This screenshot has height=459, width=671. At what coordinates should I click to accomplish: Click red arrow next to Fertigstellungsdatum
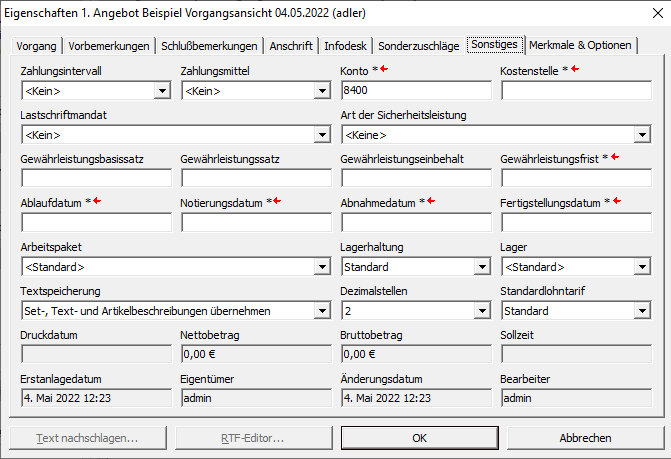tap(617, 202)
